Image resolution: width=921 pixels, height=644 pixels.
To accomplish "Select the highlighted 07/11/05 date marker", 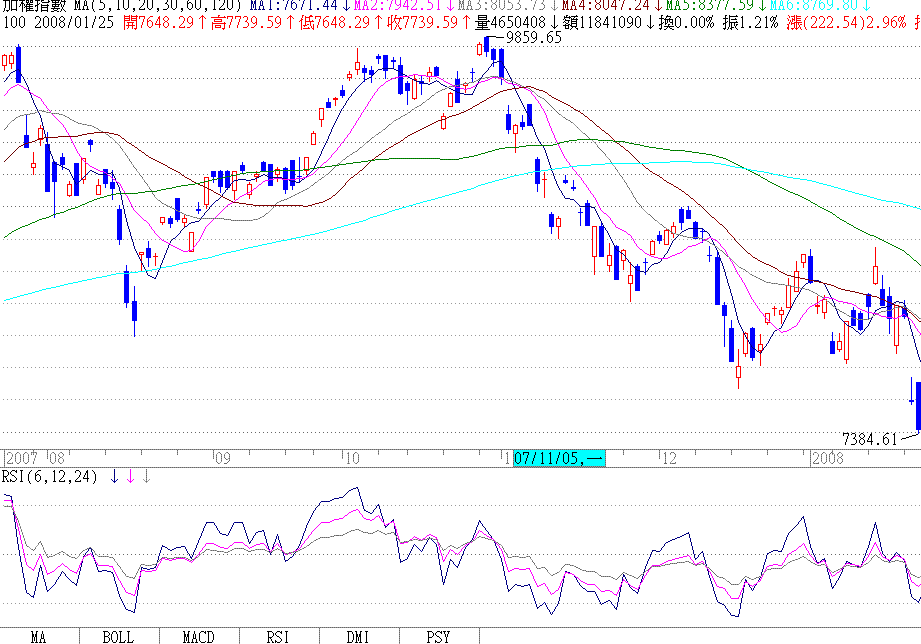I will pos(558,458).
